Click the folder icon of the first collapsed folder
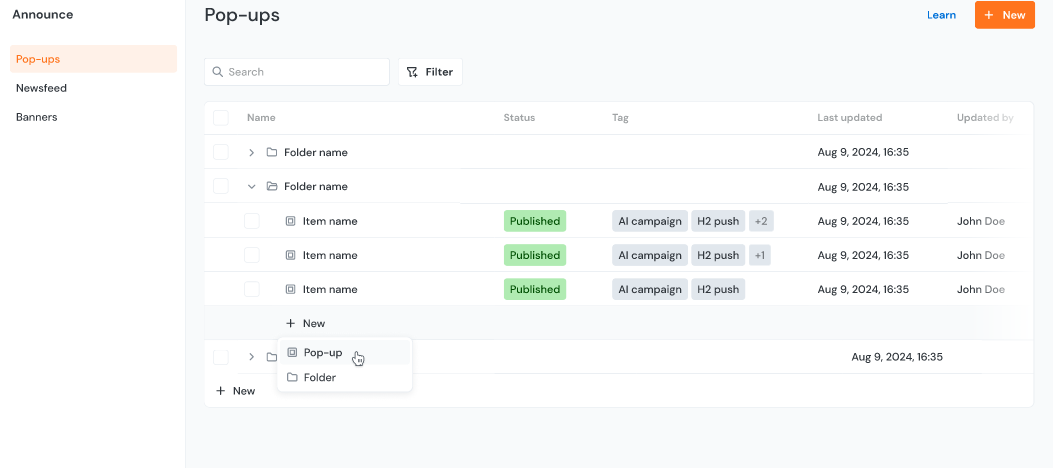Viewport: 1053px width, 468px height. click(272, 153)
